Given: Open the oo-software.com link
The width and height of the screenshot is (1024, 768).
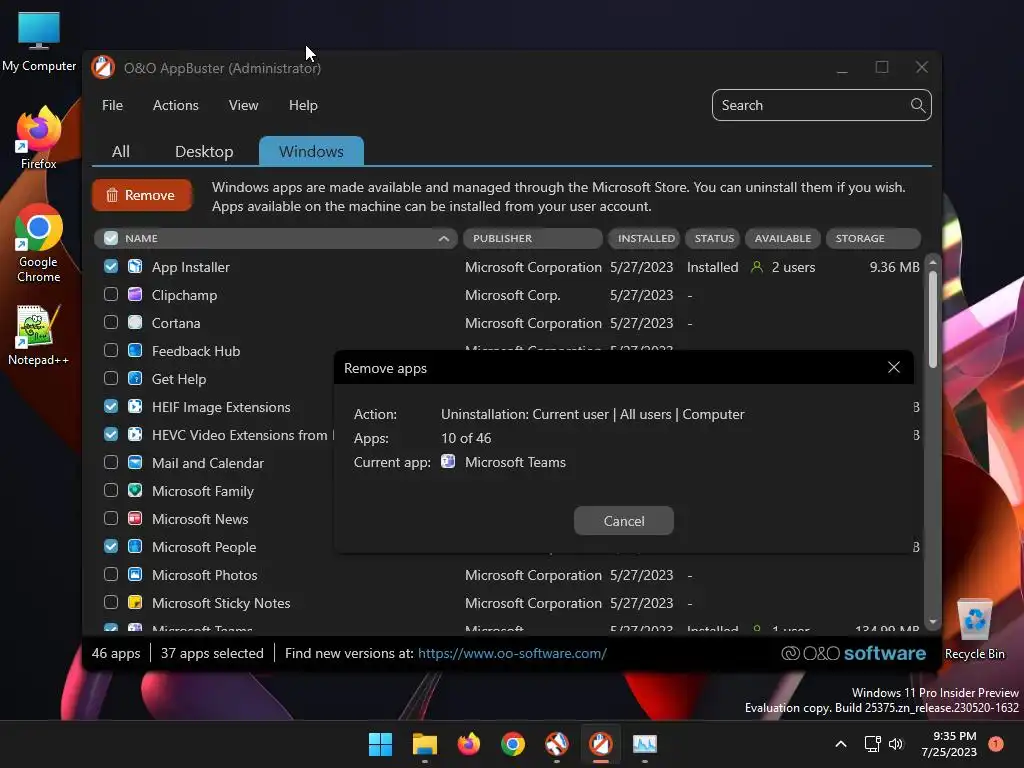Looking at the screenshot, I should coord(512,653).
